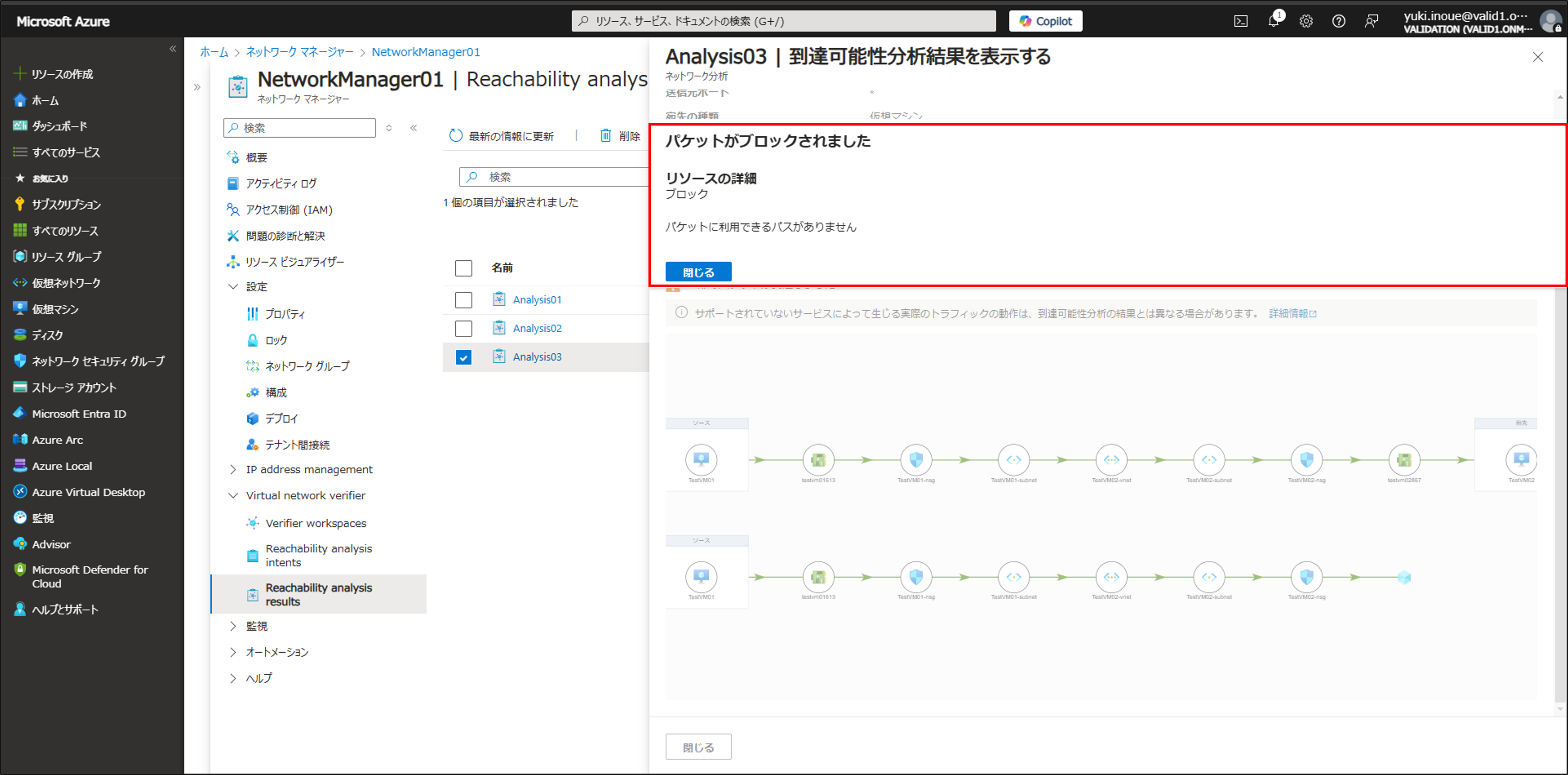
Task: Open the feedback icon in top bar
Action: 1371,21
